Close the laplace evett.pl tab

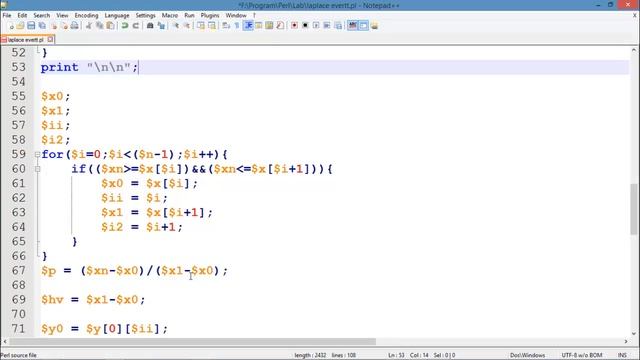50,39
